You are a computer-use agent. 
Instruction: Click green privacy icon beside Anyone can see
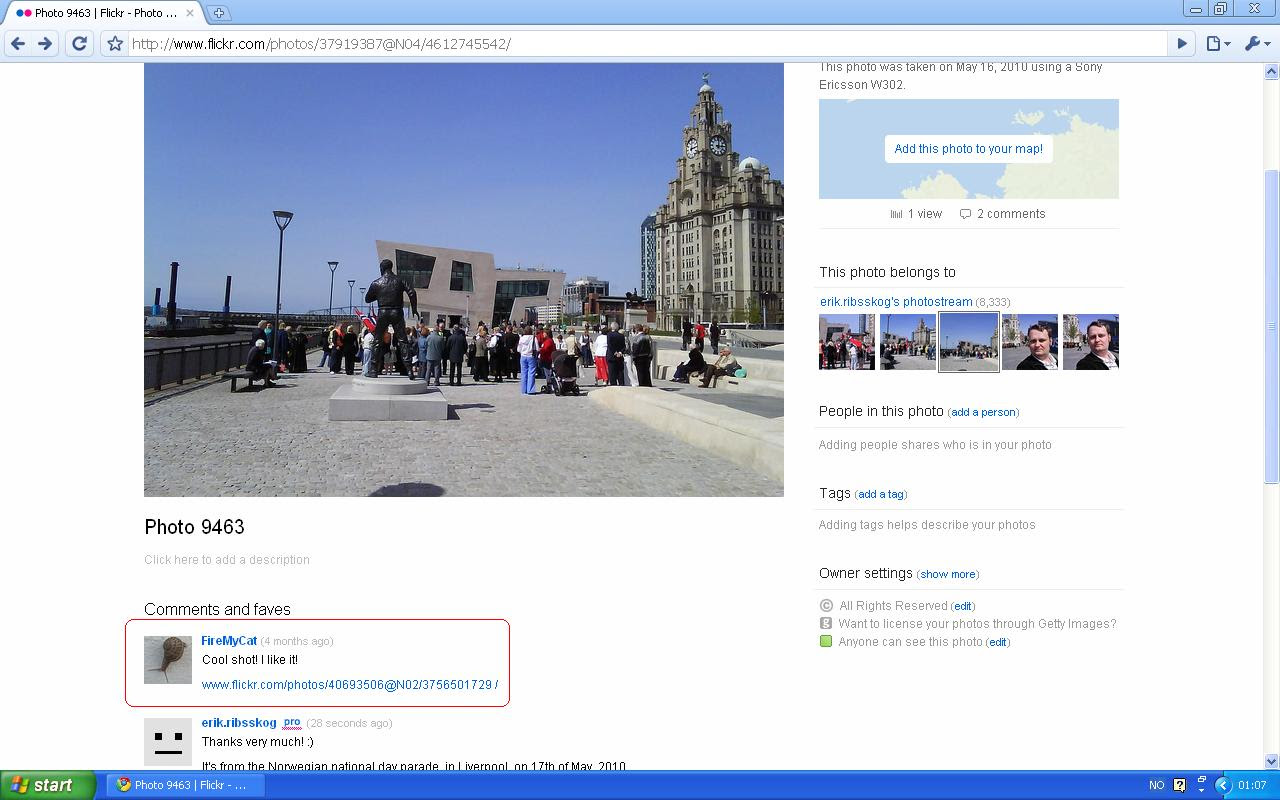826,641
